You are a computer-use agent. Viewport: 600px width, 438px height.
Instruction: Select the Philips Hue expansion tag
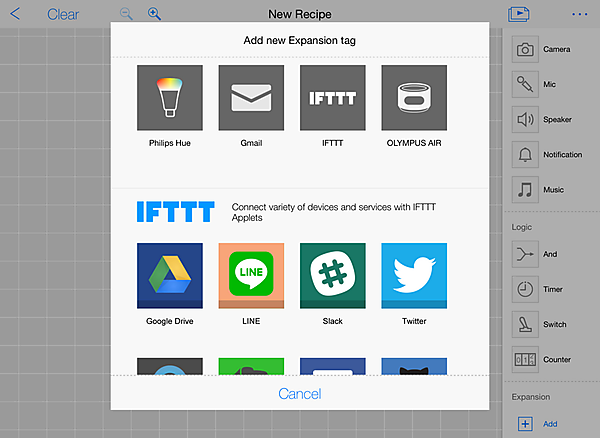pos(170,98)
